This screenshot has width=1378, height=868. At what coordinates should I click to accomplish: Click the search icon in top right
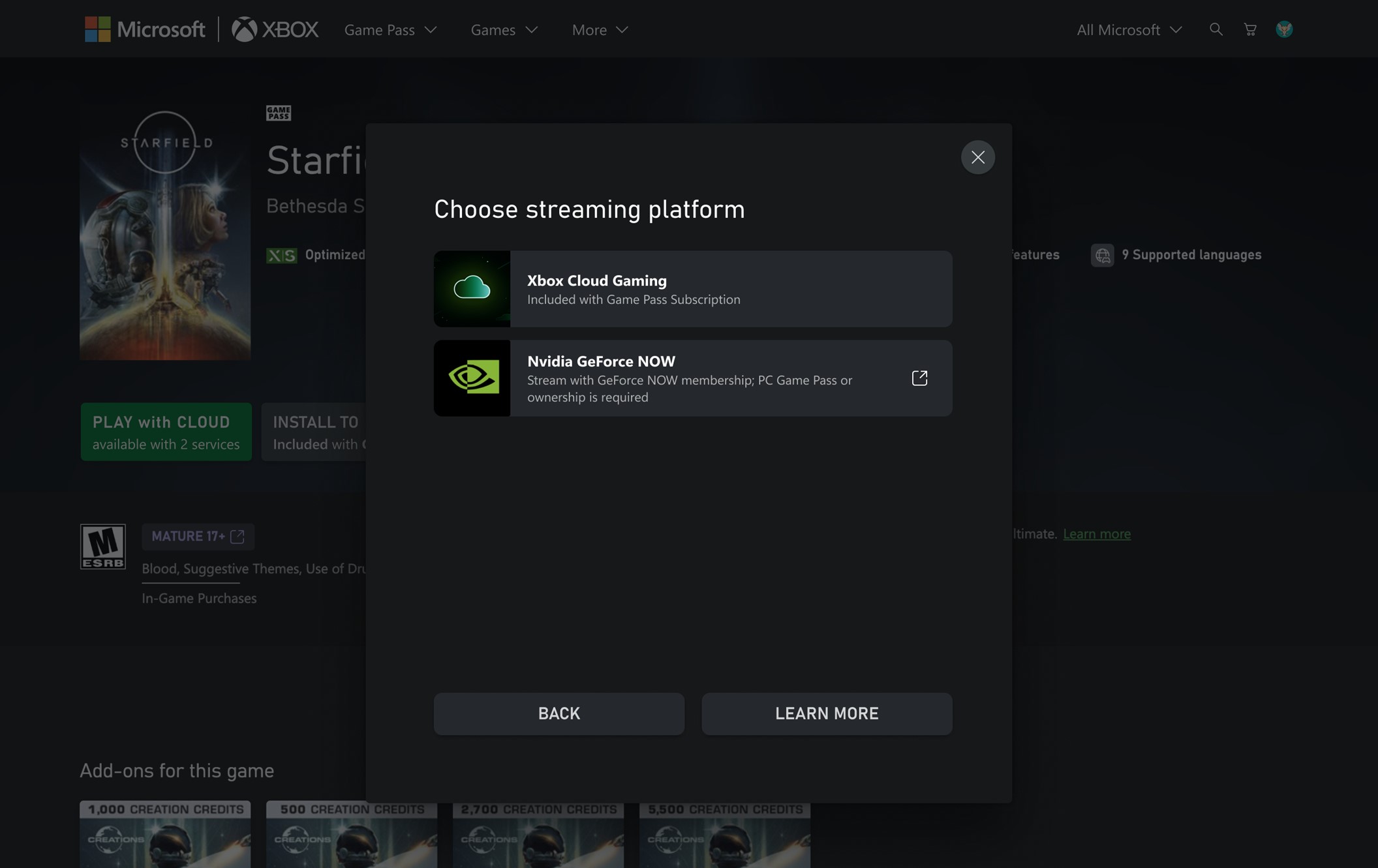1215,28
